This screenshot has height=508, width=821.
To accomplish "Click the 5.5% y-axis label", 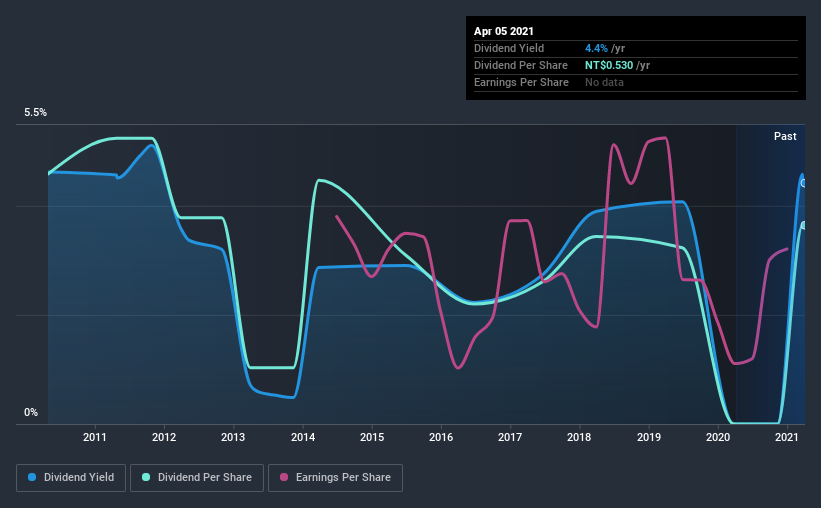I will coord(35,113).
